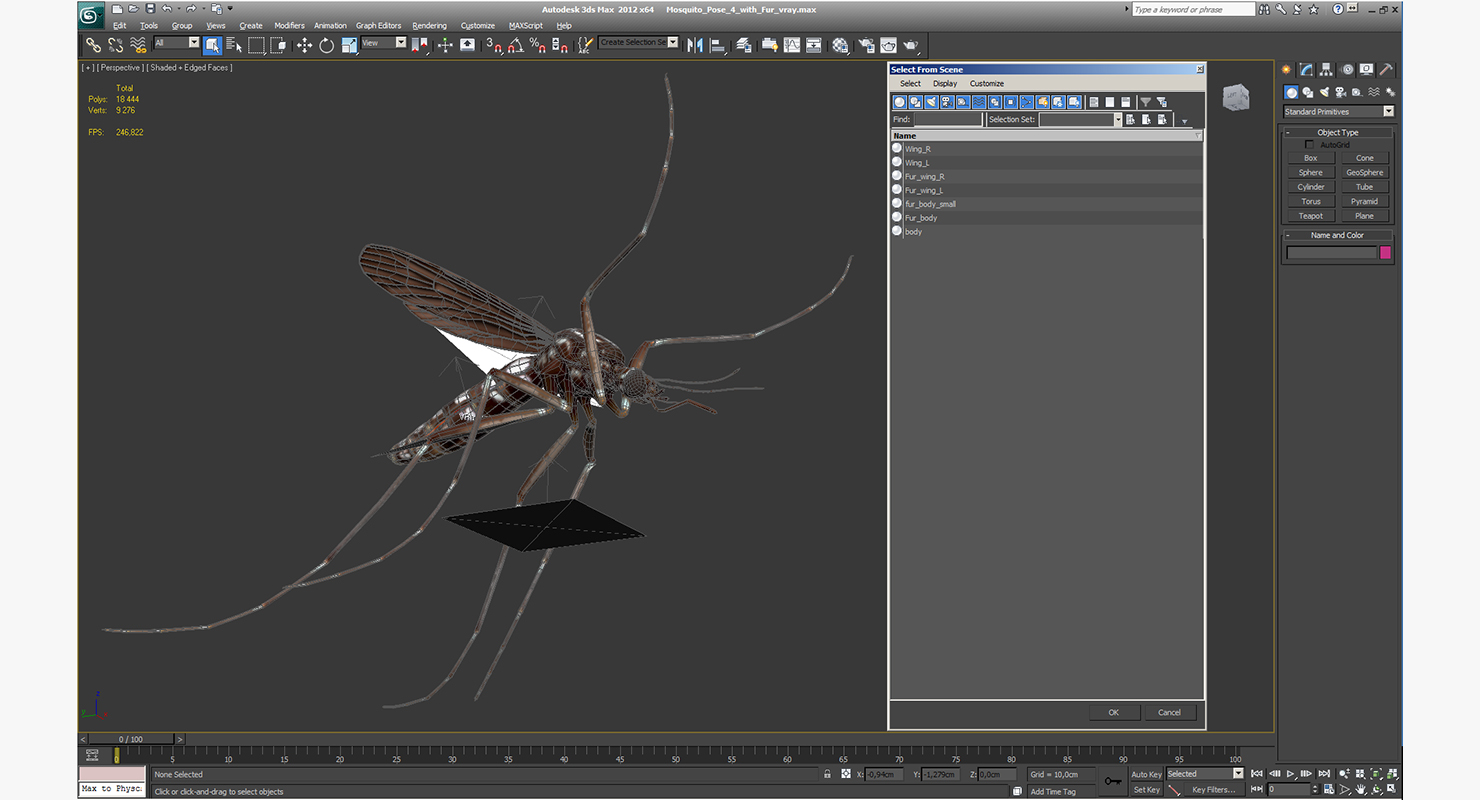The height and width of the screenshot is (800, 1480).
Task: Open the Customize menu in Select From Scene
Action: pos(987,84)
